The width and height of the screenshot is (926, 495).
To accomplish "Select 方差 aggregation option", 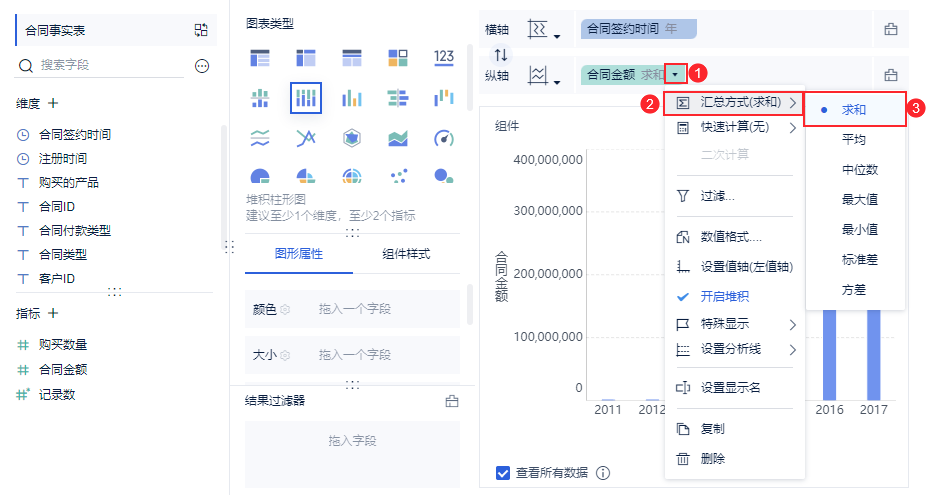I will coord(855,290).
